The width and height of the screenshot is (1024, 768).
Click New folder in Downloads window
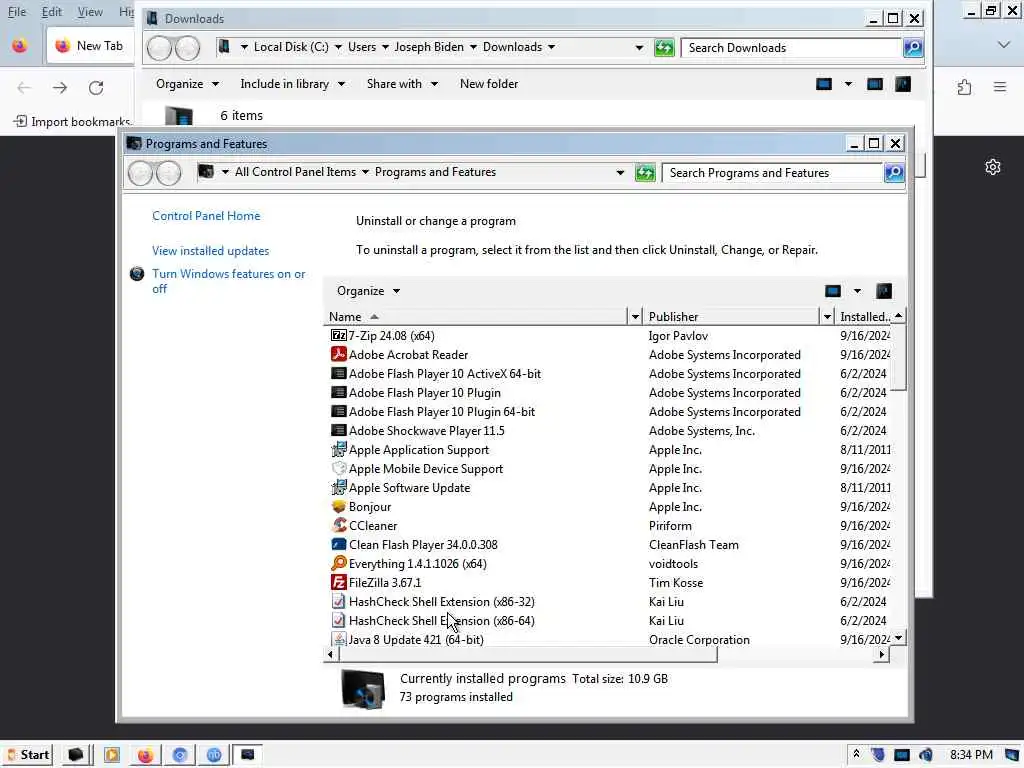tap(489, 84)
